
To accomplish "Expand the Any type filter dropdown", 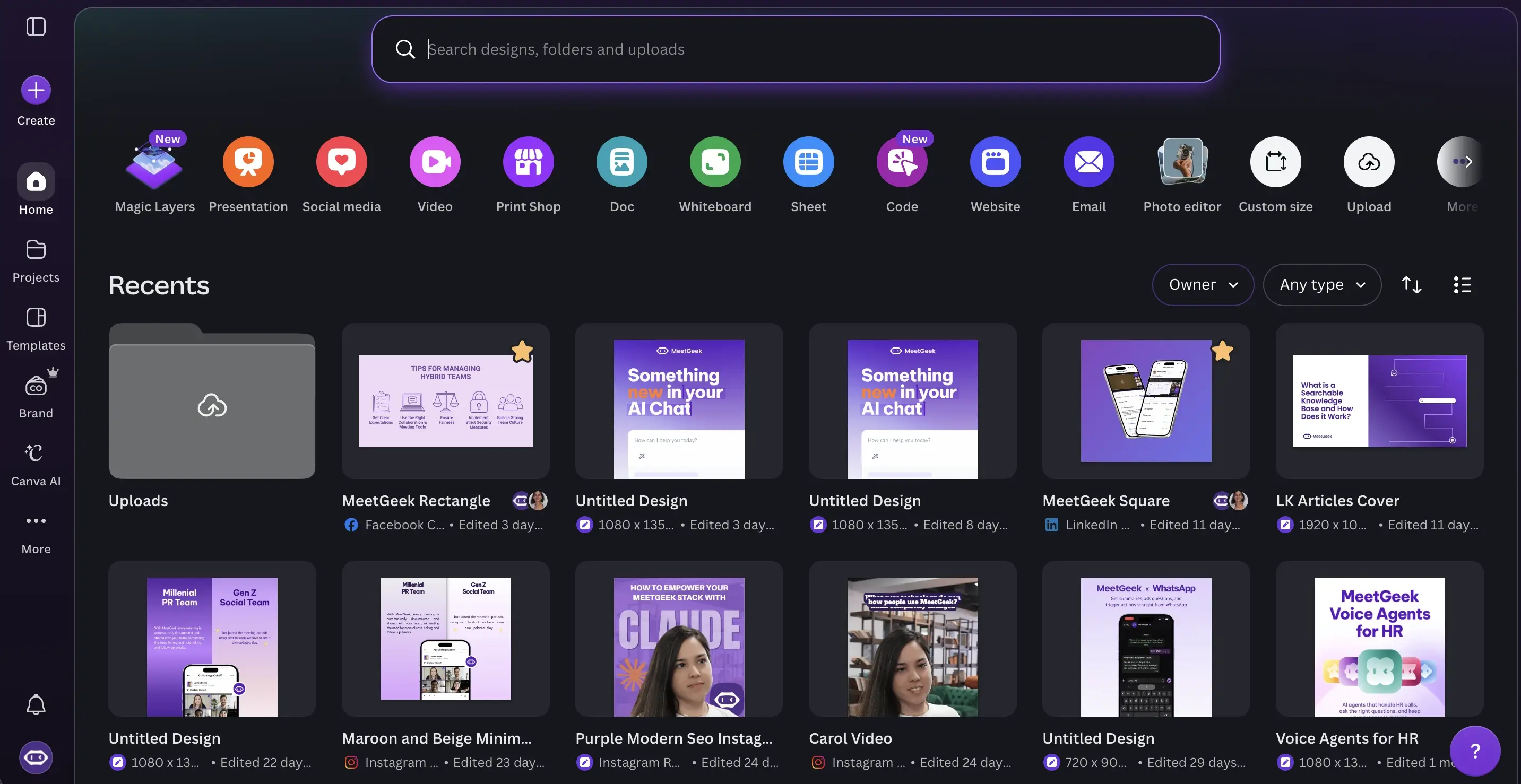I will click(x=1322, y=284).
